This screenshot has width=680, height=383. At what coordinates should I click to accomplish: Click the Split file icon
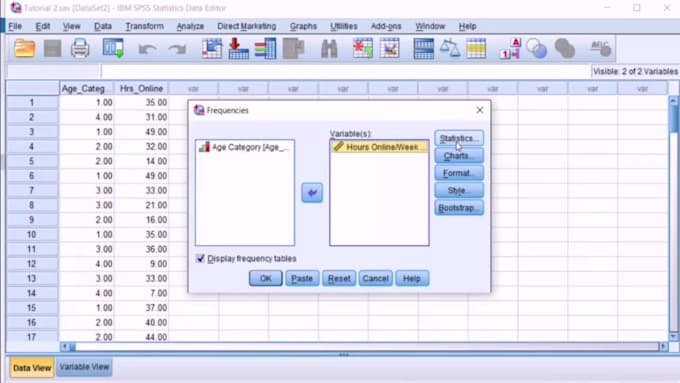click(424, 49)
